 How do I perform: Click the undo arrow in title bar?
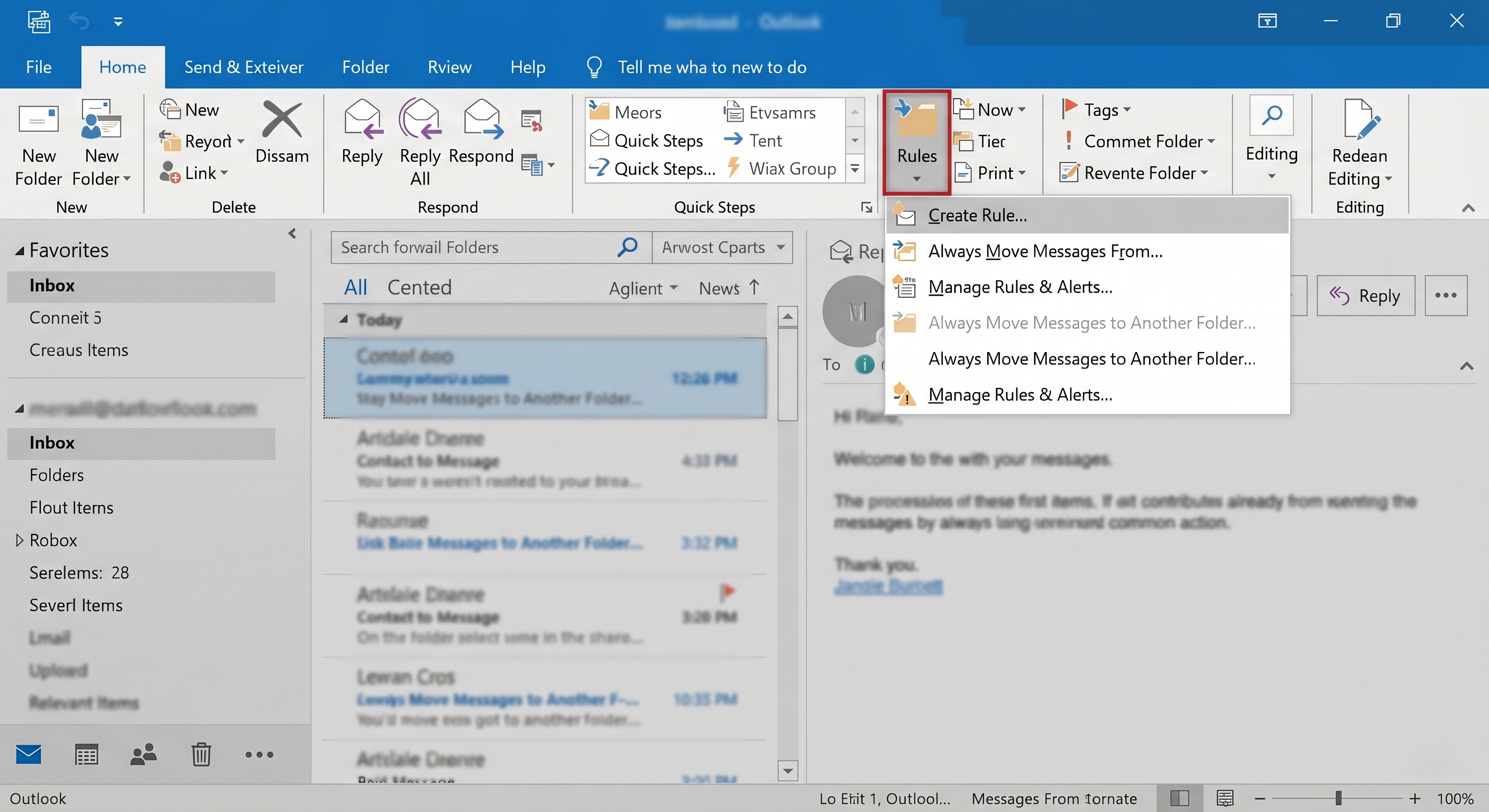coord(79,21)
